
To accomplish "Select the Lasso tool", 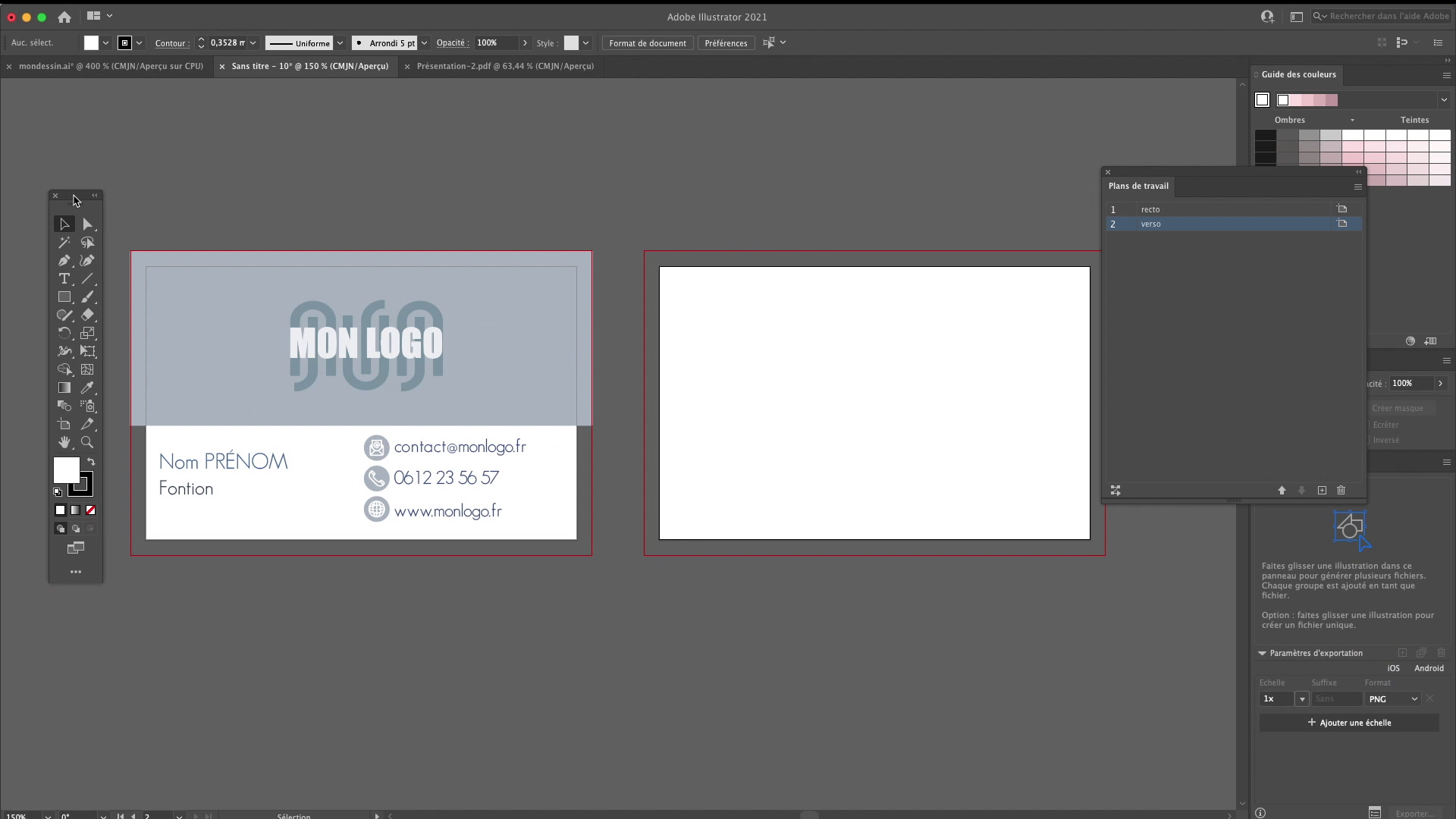I will pos(87,243).
